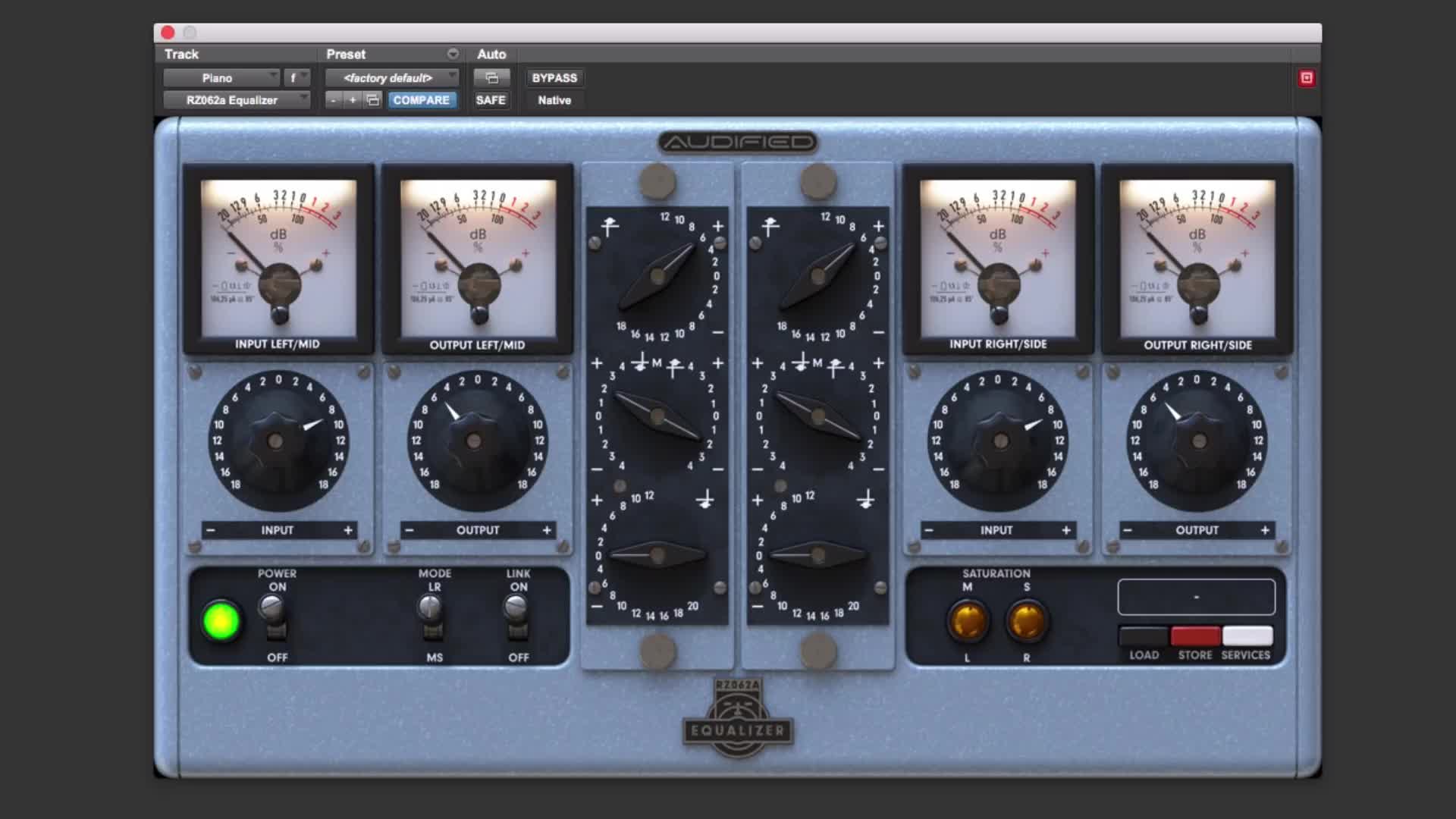Click the right module top round thumbscrew
Viewport: 1456px width, 819px height.
[818, 181]
